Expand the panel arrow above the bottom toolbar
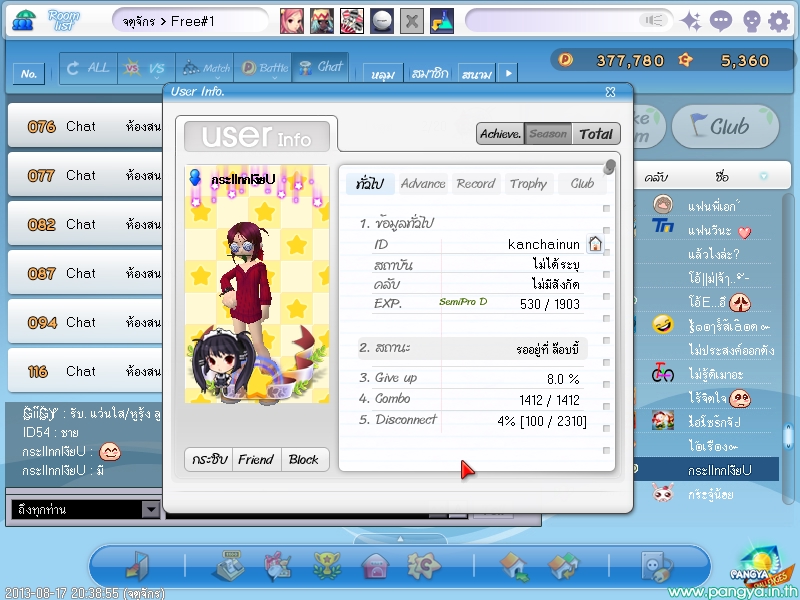 pos(401,539)
